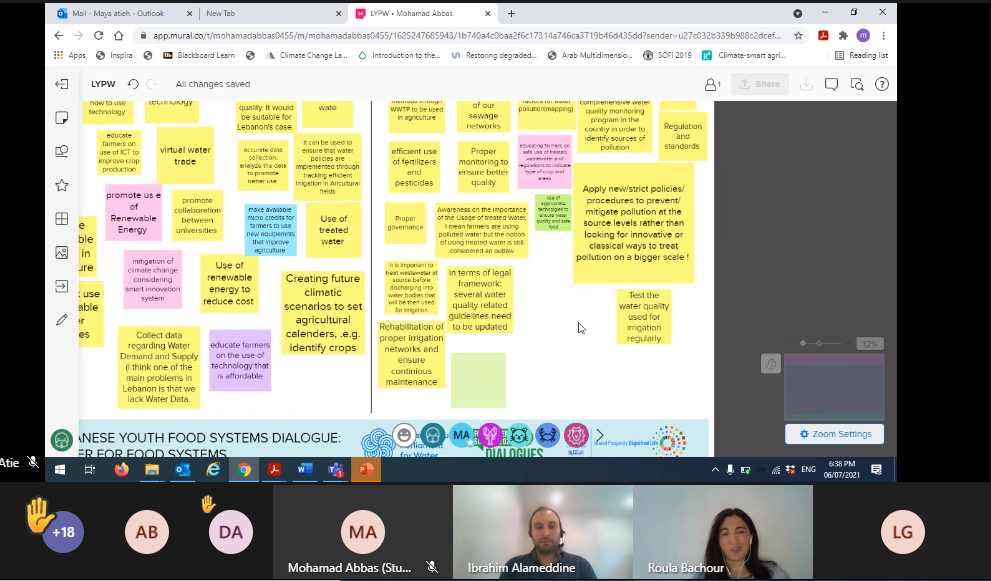Open the image upload tool
Image resolution: width=991 pixels, height=581 pixels.
coord(61,252)
